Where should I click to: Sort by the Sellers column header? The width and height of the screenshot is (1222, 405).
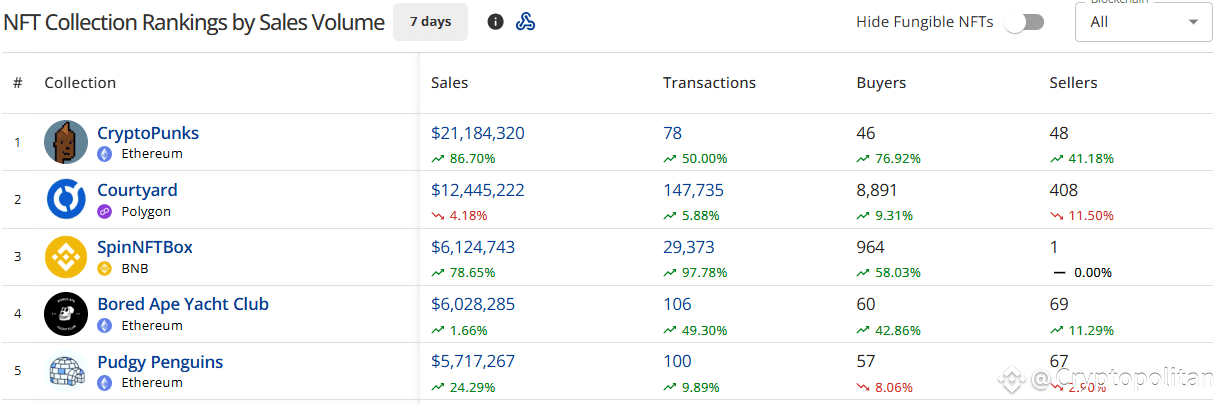click(x=1073, y=83)
